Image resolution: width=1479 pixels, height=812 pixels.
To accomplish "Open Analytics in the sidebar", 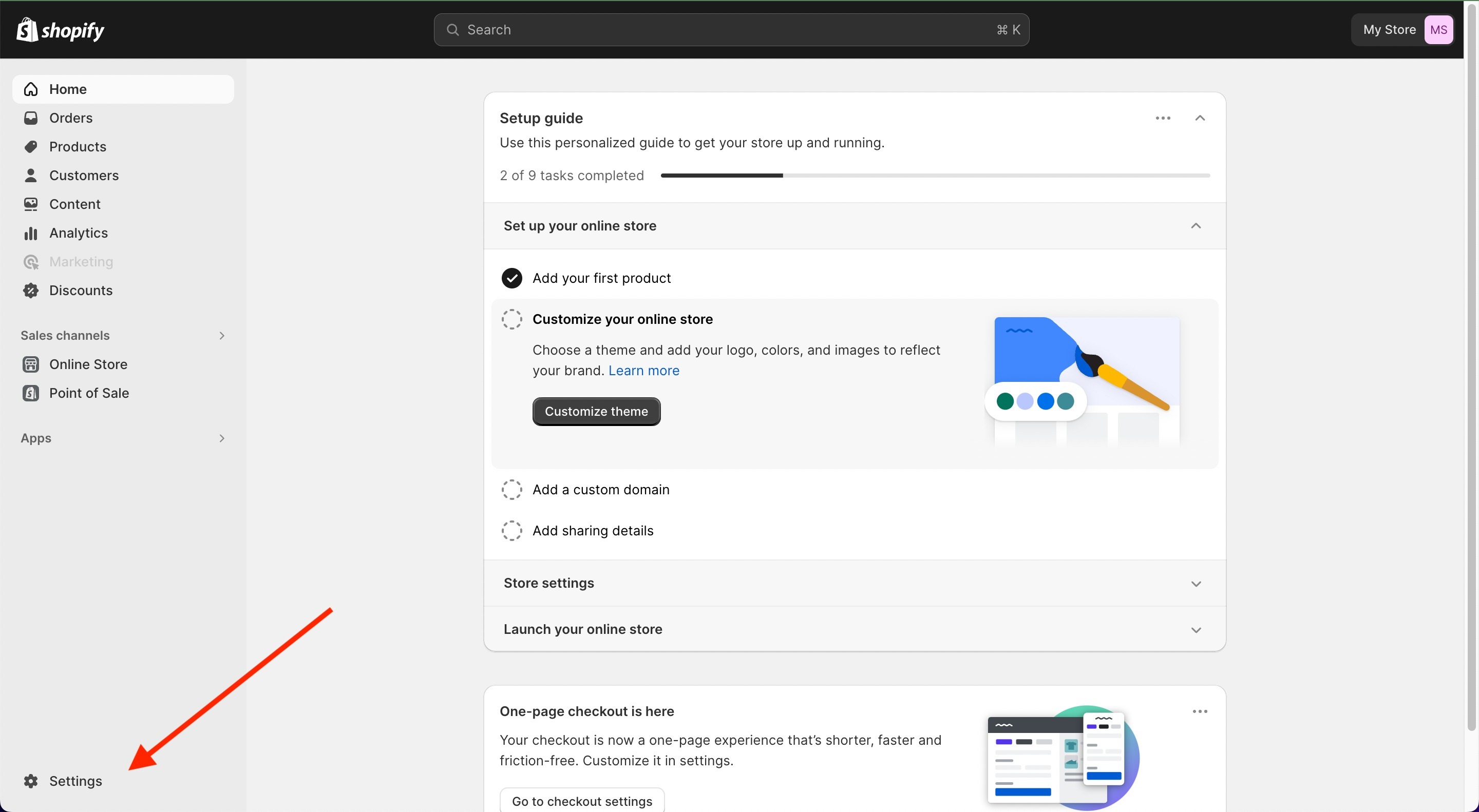I will [123, 233].
